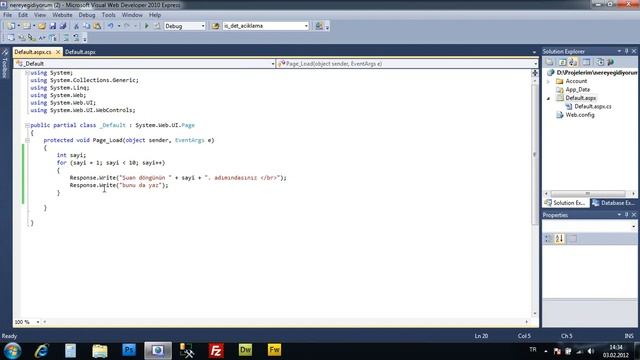Image resolution: width=640 pixels, height=360 pixels.
Task: Select the Solution Explorer bottom tab
Action: coord(566,203)
